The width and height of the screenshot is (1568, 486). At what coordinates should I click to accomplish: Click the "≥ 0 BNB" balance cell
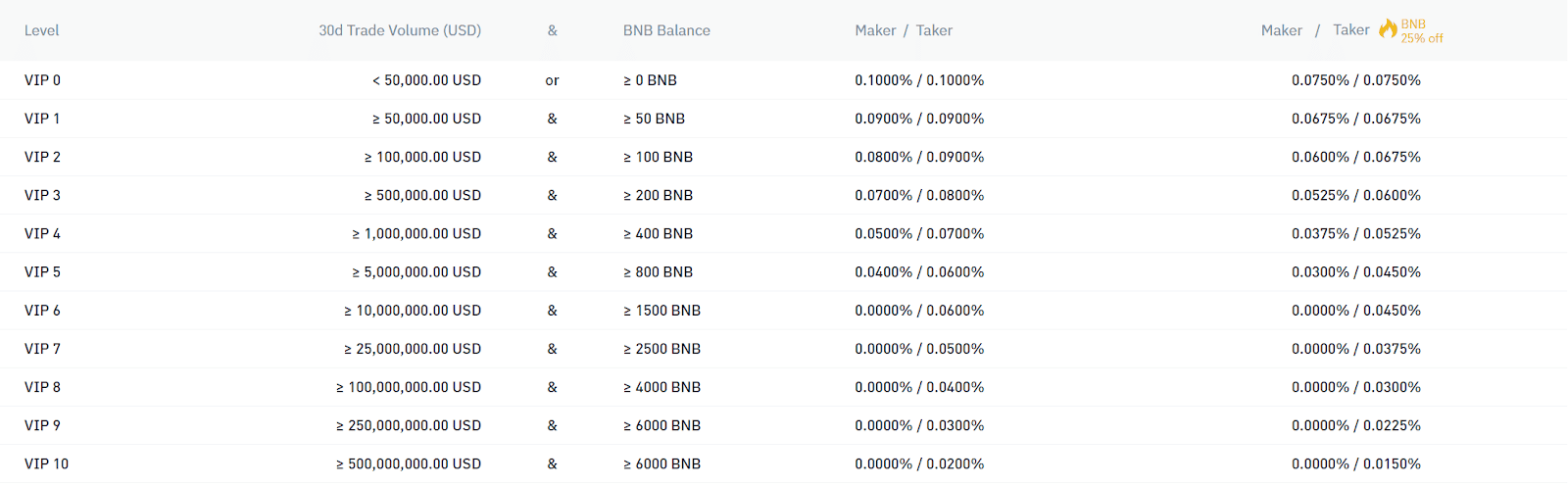pyautogui.click(x=650, y=80)
